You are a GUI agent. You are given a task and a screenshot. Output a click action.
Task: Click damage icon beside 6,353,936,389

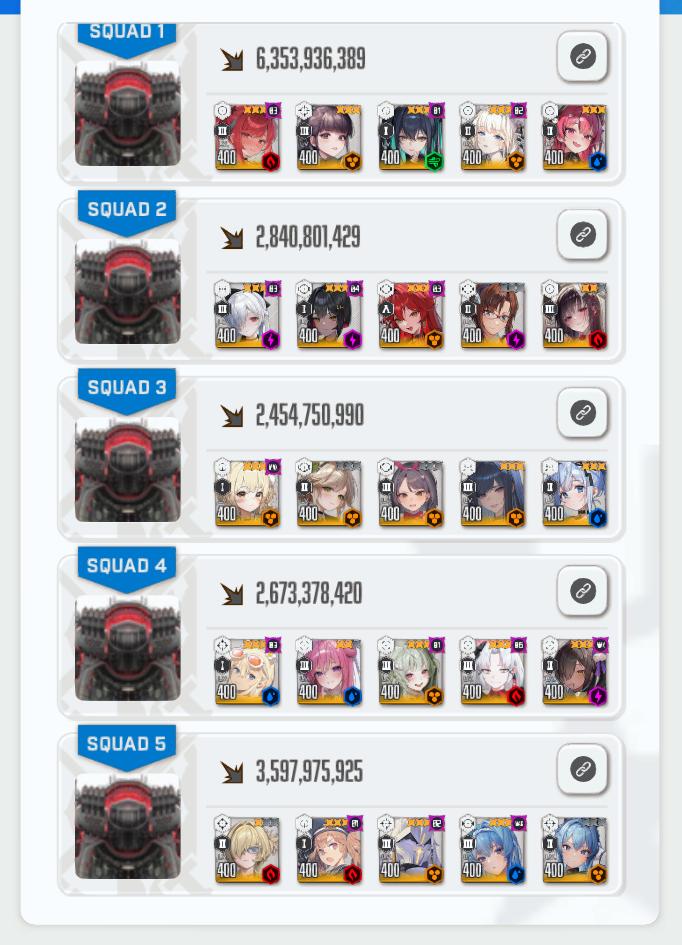coord(231,59)
